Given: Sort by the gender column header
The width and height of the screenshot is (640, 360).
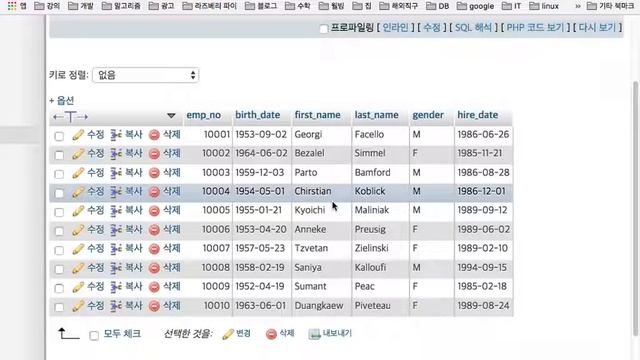Looking at the screenshot, I should [x=428, y=115].
